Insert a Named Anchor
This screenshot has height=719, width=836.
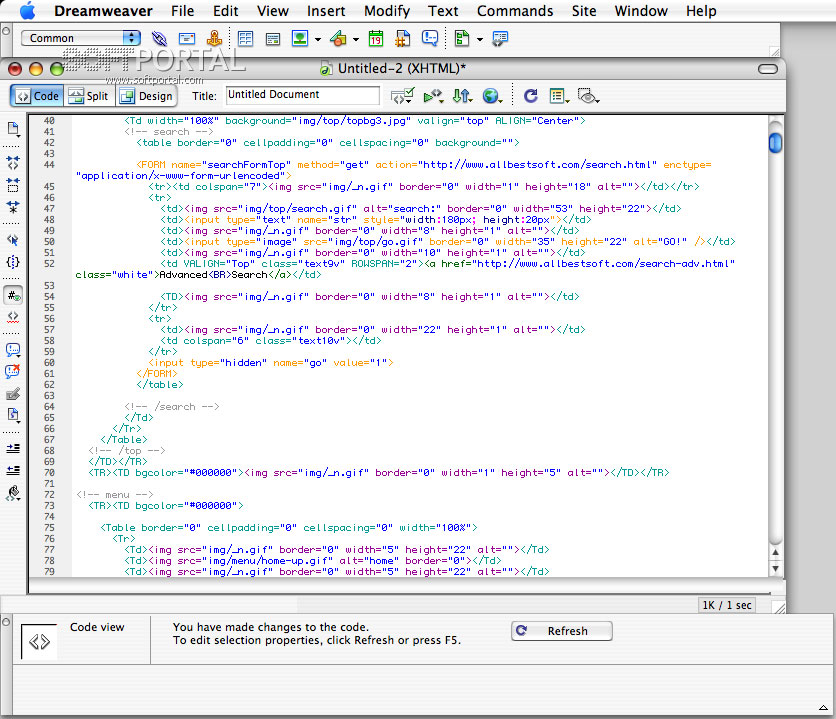point(213,39)
